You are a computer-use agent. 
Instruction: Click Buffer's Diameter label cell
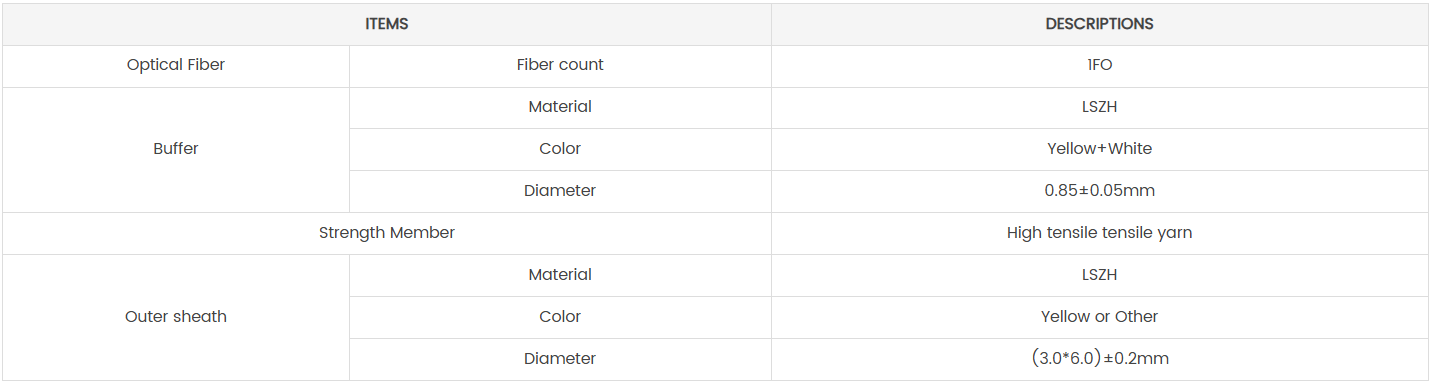[x=560, y=191]
